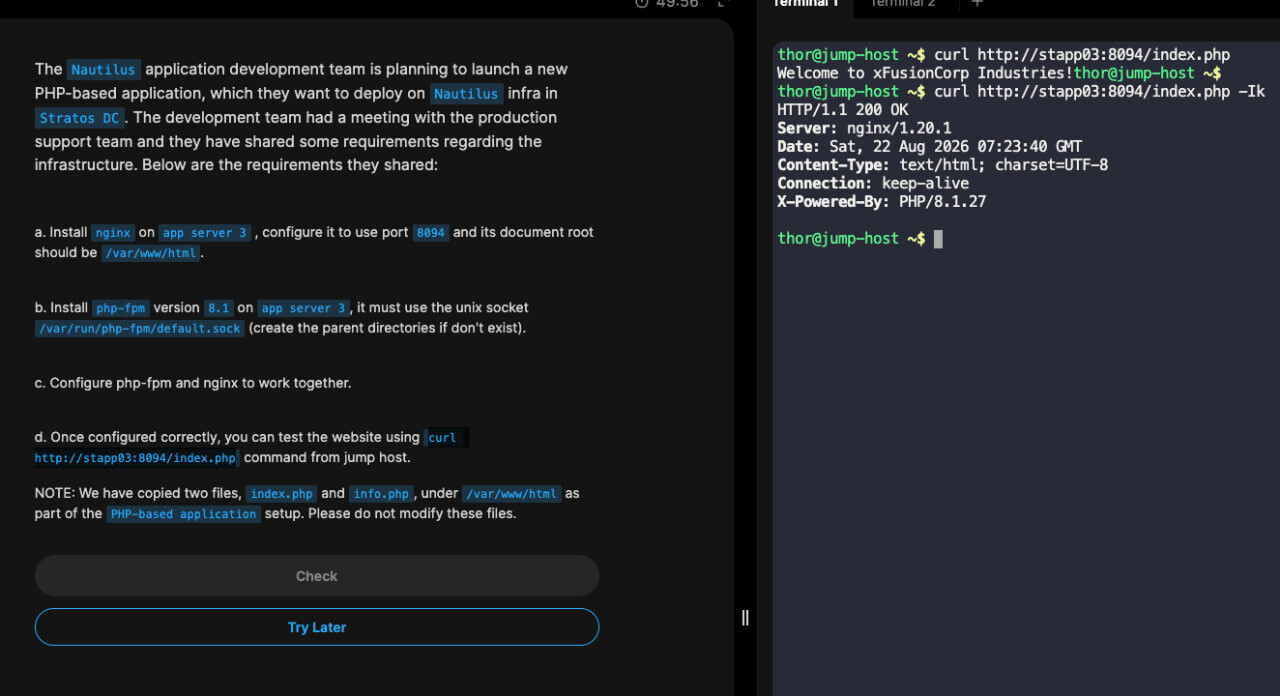
Task: Click the 'Content-Type: text/html' terminal line
Action: point(942,165)
